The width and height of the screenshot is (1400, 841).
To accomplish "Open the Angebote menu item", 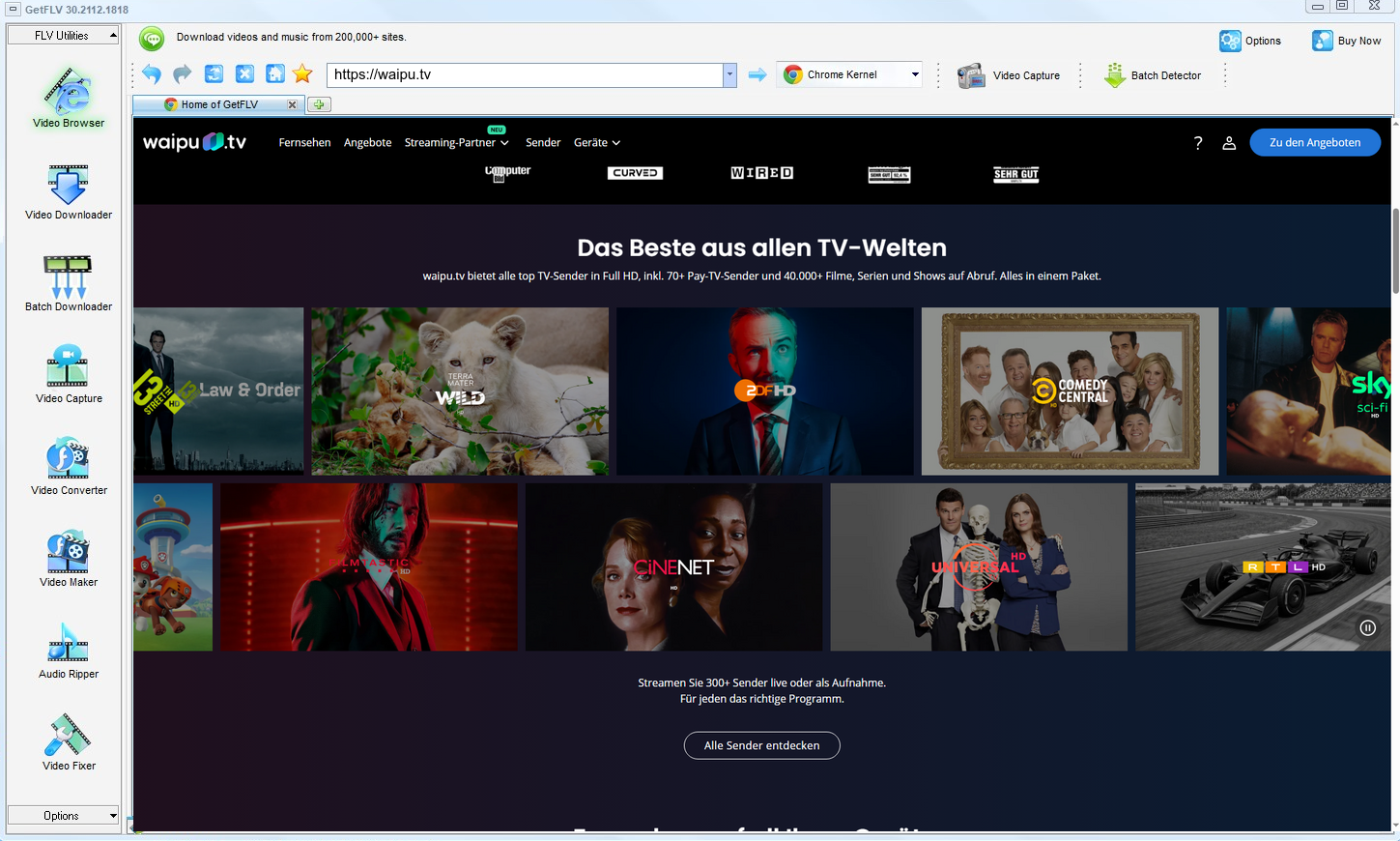I will coord(367,142).
